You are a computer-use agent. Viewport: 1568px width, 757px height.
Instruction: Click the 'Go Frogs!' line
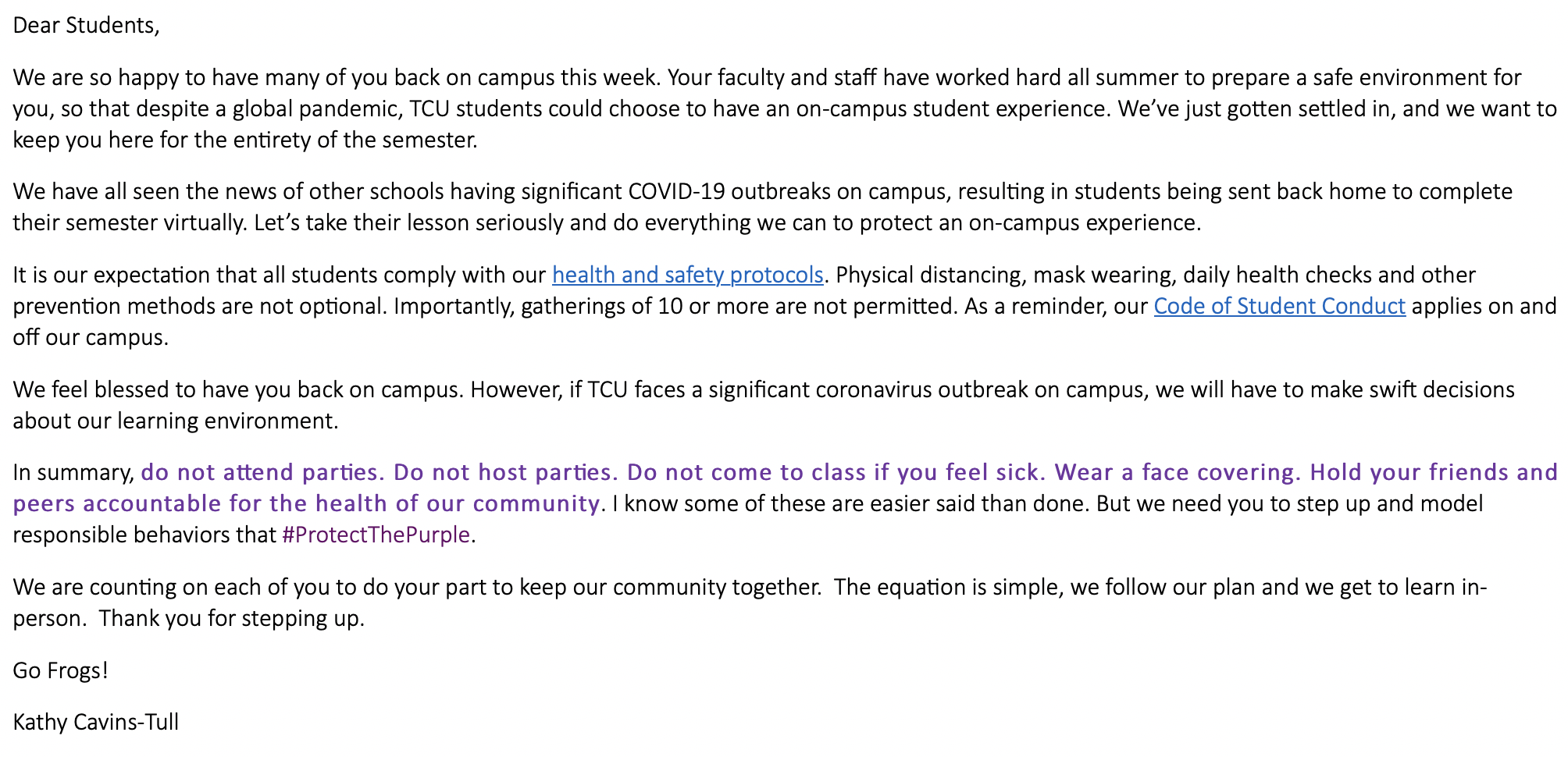[60, 670]
